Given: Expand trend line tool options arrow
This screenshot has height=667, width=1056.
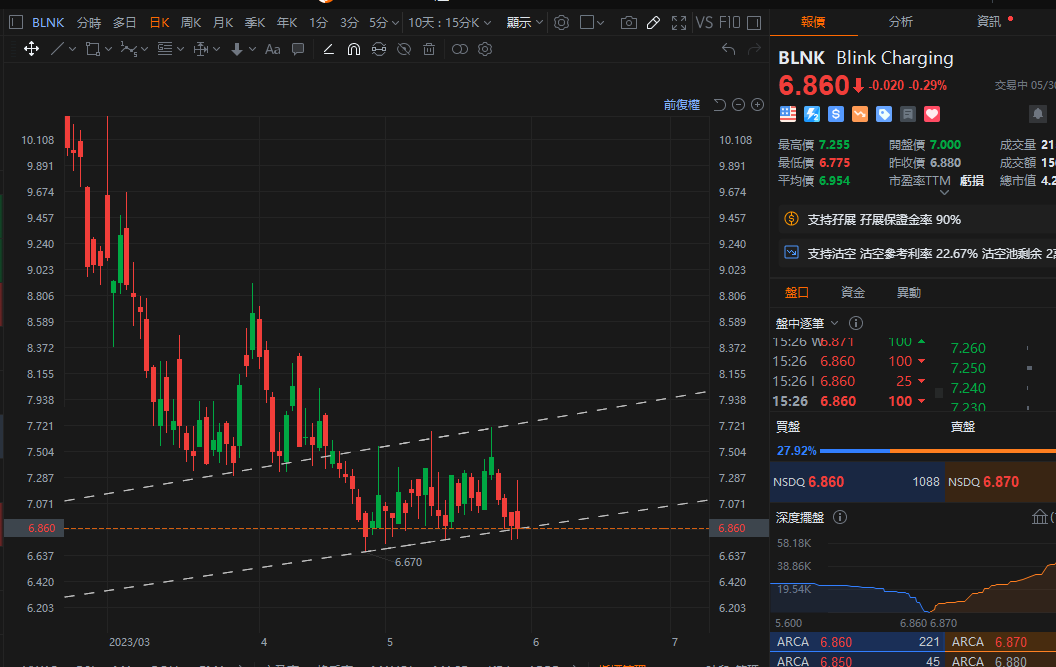Looking at the screenshot, I should click(x=73, y=49).
